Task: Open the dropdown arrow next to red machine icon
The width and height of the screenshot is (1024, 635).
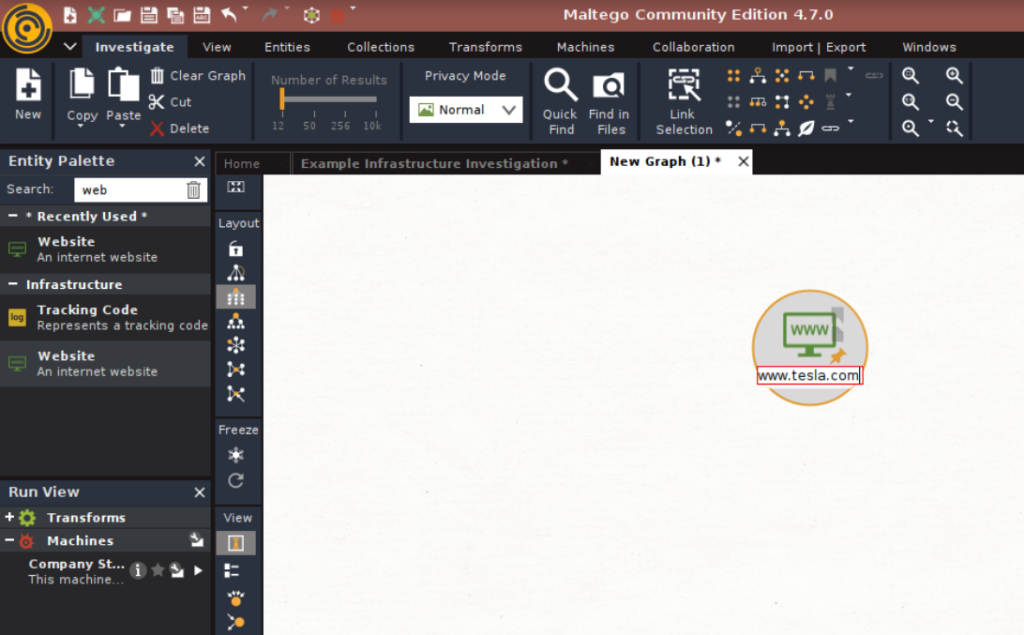Action: click(353, 9)
